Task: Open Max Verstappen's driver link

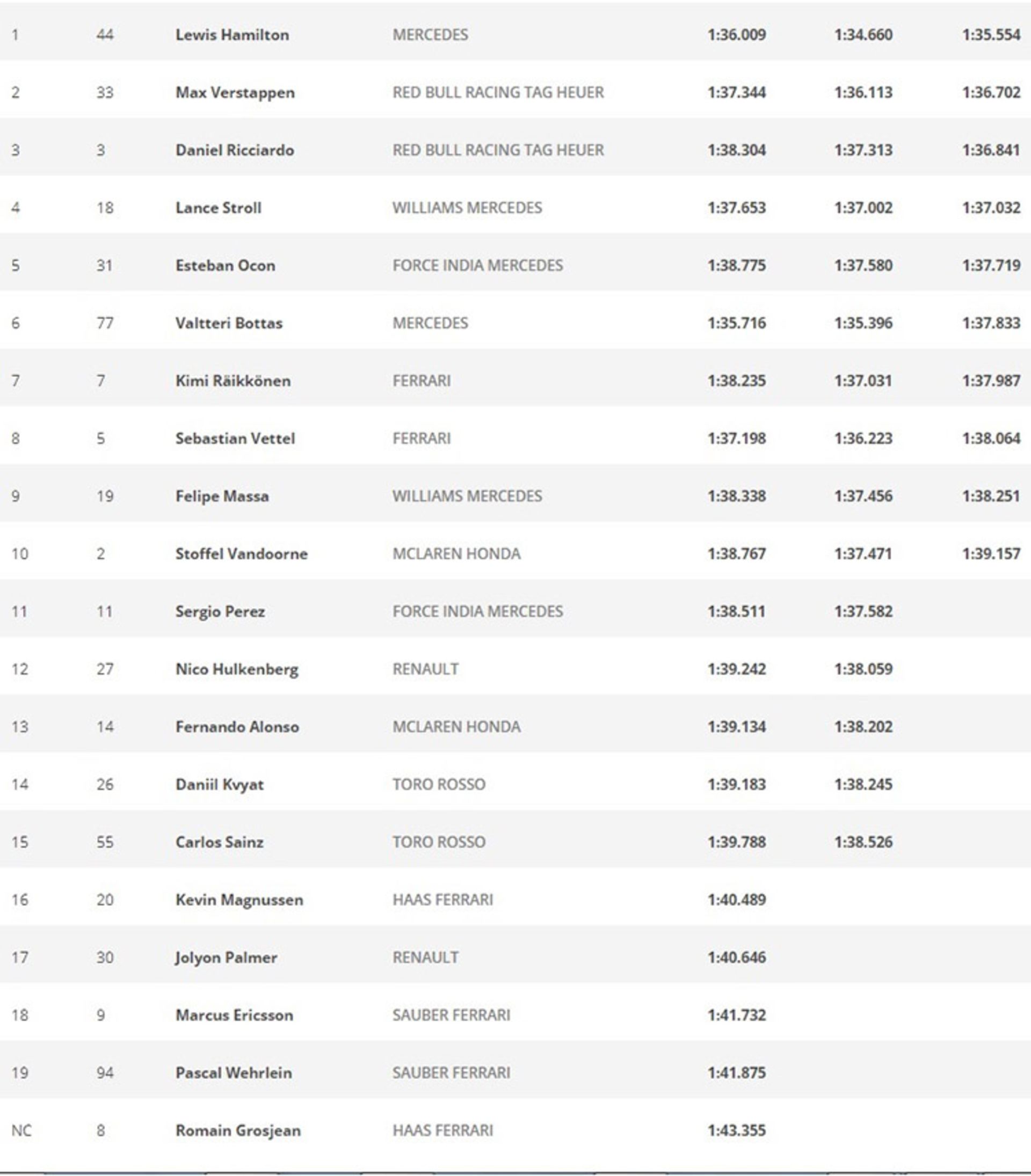Action: (x=235, y=92)
